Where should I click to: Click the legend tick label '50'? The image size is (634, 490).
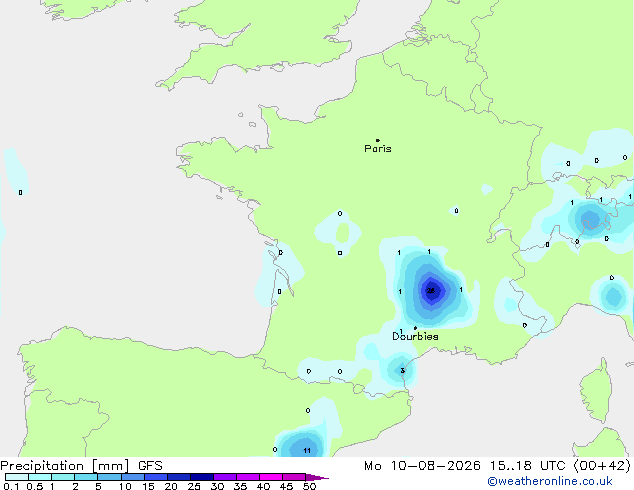tap(309, 486)
